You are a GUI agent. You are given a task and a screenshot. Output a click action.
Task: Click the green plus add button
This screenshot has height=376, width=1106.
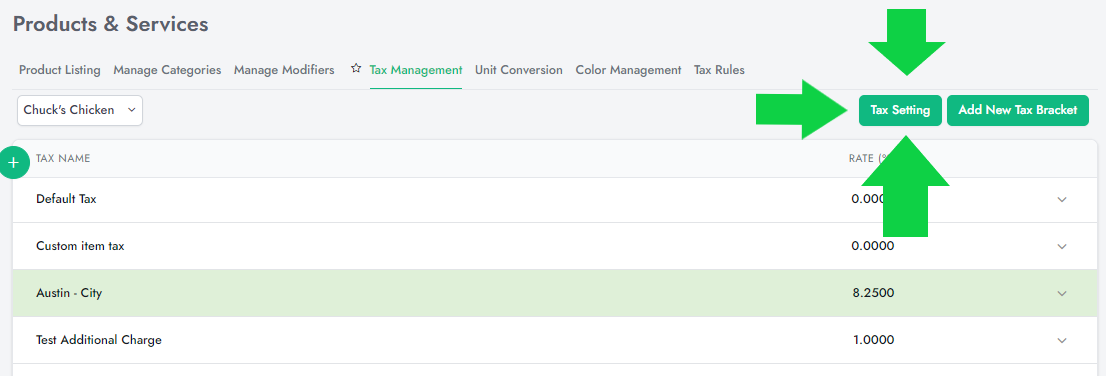(13, 163)
